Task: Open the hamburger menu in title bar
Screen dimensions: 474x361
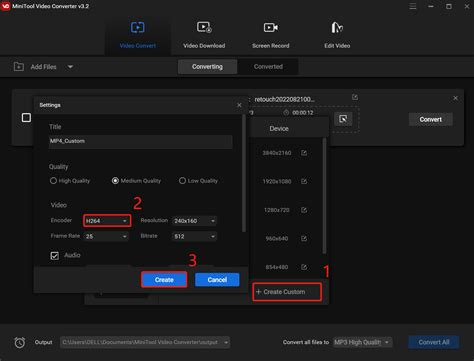Action: coord(413,6)
